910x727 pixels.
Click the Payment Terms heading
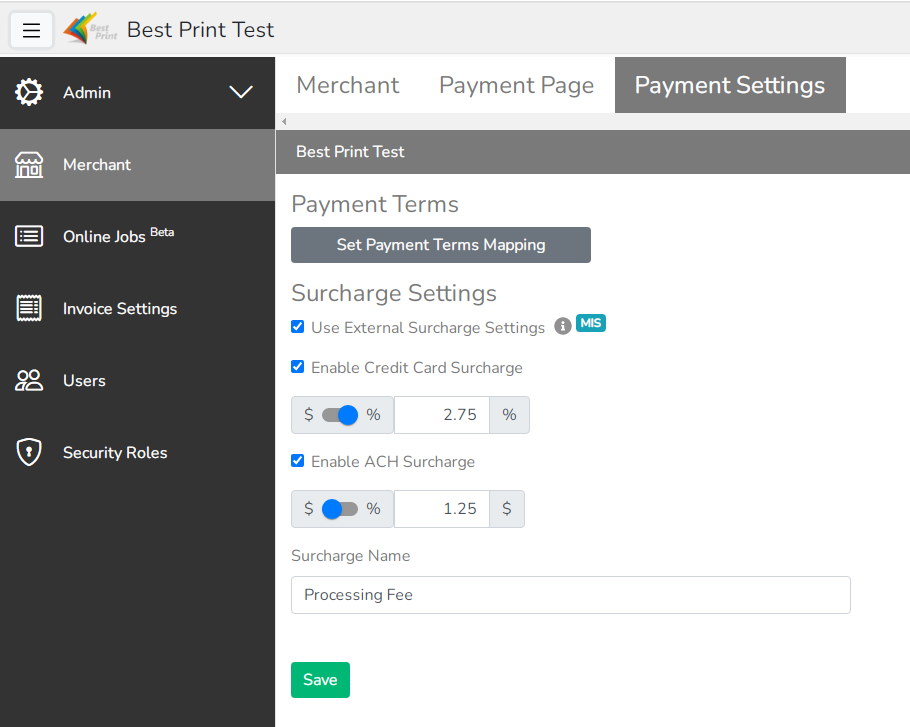375,204
